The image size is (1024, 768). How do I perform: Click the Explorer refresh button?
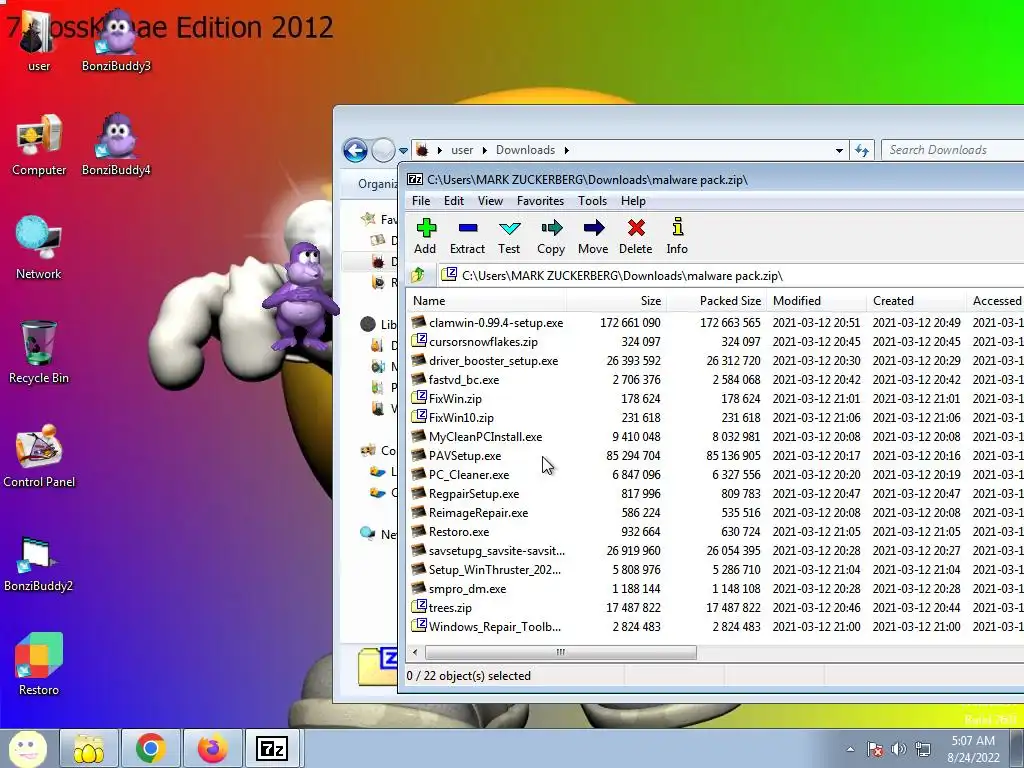[861, 150]
